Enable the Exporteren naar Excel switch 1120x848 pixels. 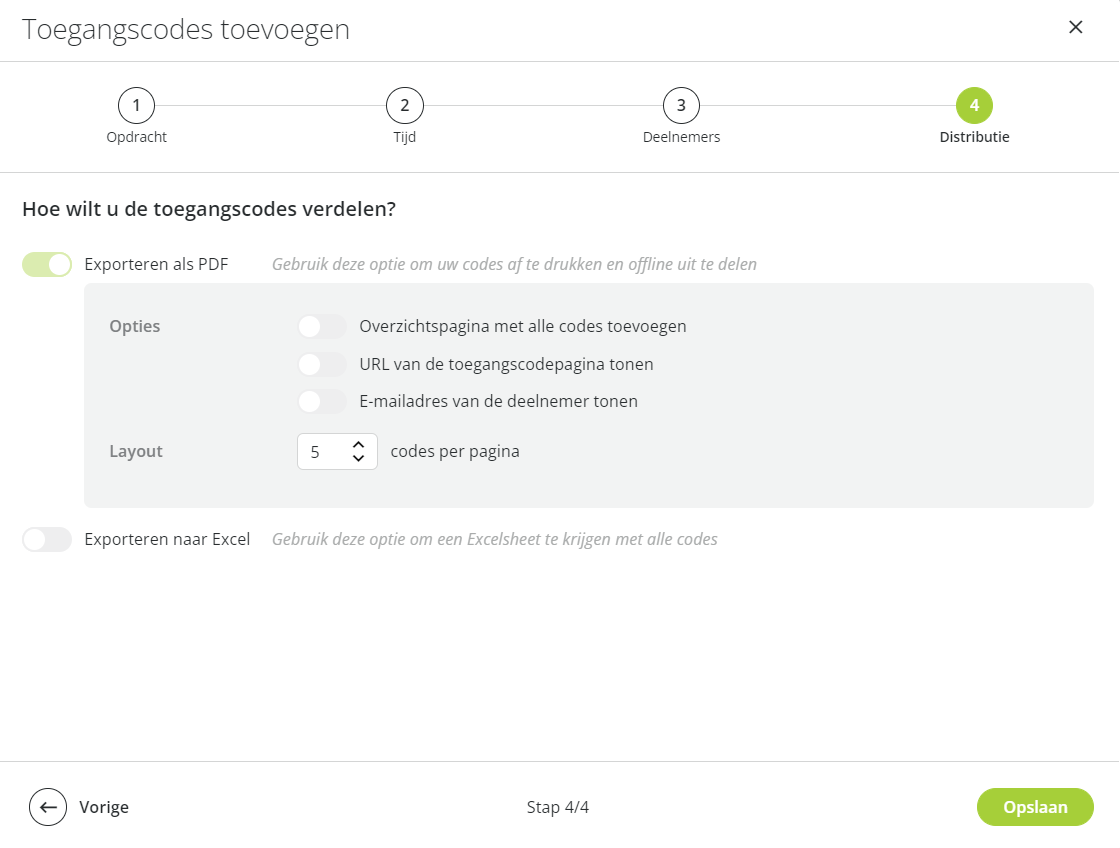click(47, 539)
